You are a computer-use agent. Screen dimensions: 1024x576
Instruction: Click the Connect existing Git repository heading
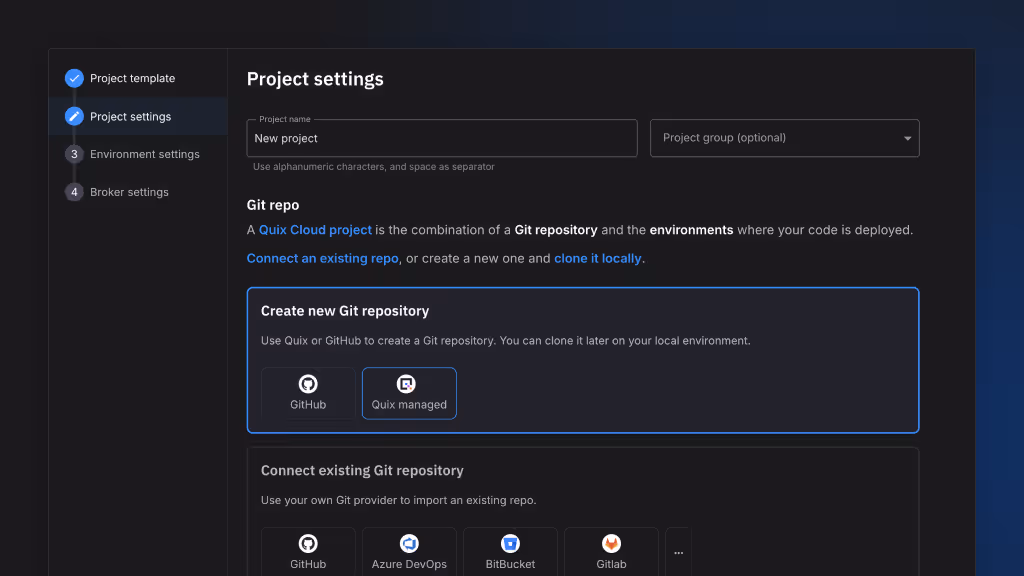(362, 471)
